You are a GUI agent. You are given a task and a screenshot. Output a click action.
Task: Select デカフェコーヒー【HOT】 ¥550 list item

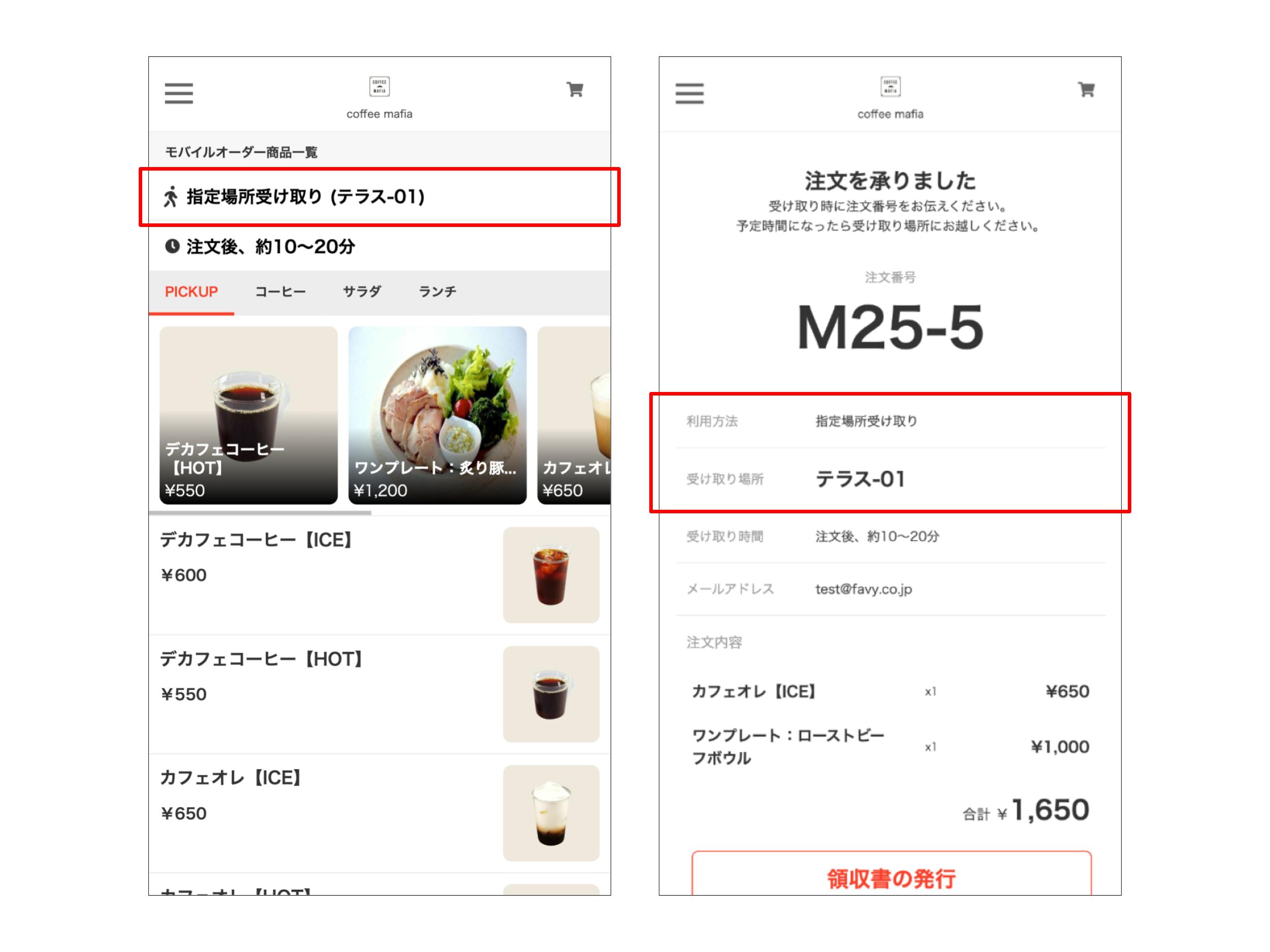379,695
